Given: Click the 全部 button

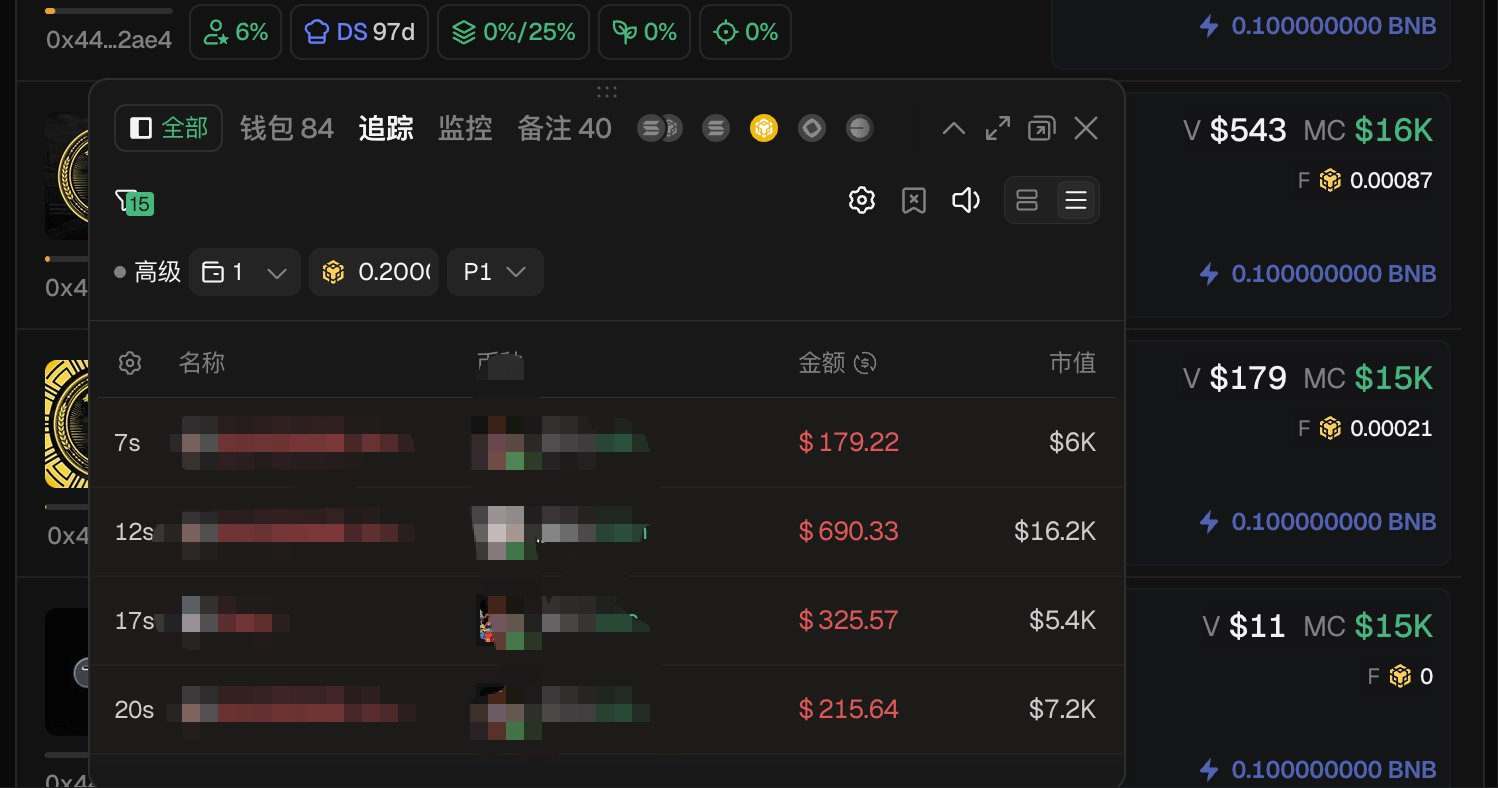Looking at the screenshot, I should 168,128.
